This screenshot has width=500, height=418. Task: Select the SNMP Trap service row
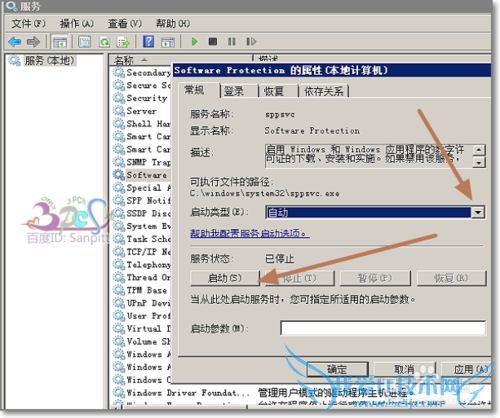click(142, 162)
